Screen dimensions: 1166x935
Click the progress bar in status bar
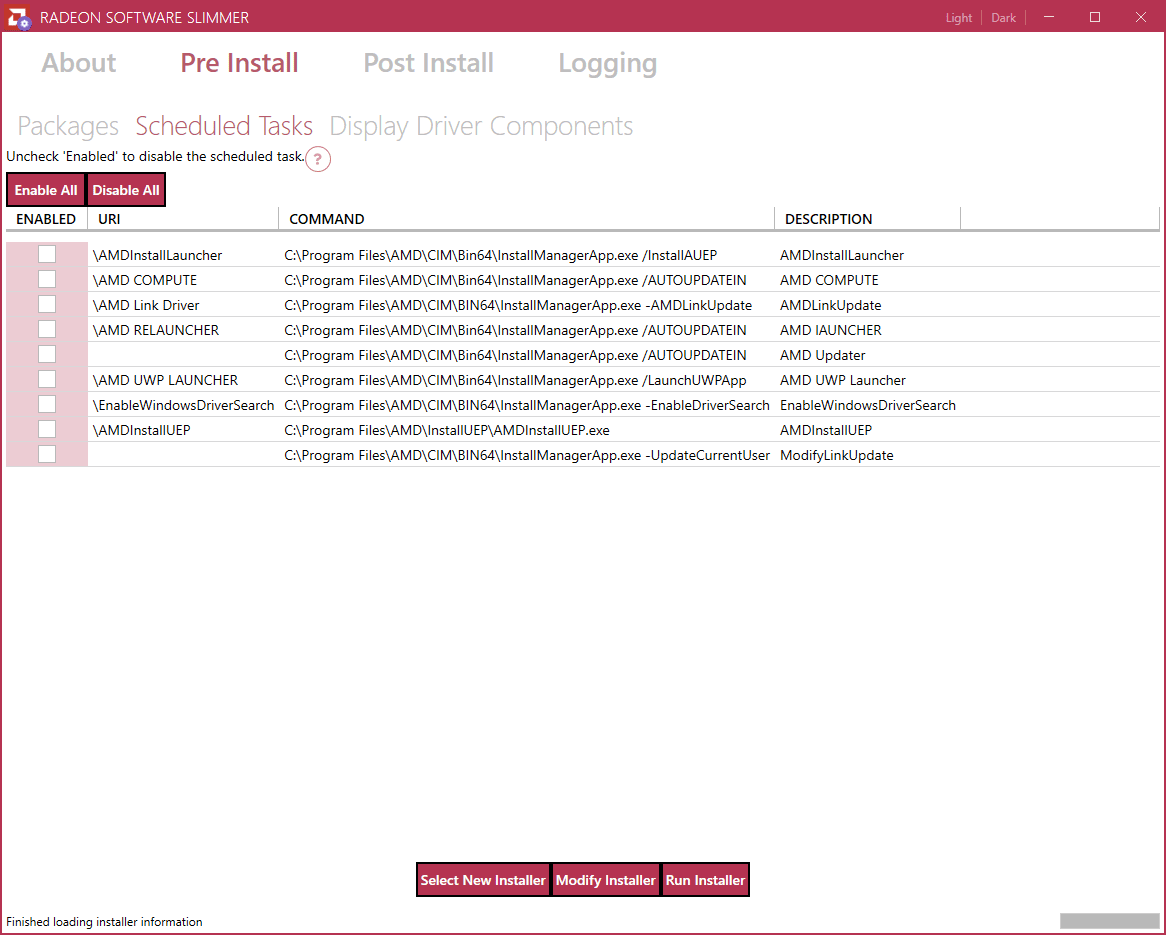[1109, 921]
